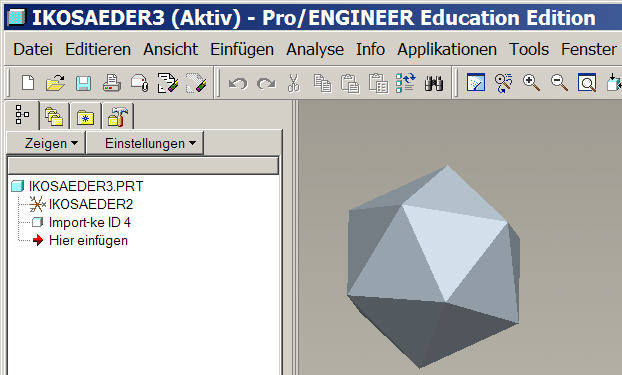Open a file with the folder icon
This screenshot has height=375, width=622.
tap(56, 83)
